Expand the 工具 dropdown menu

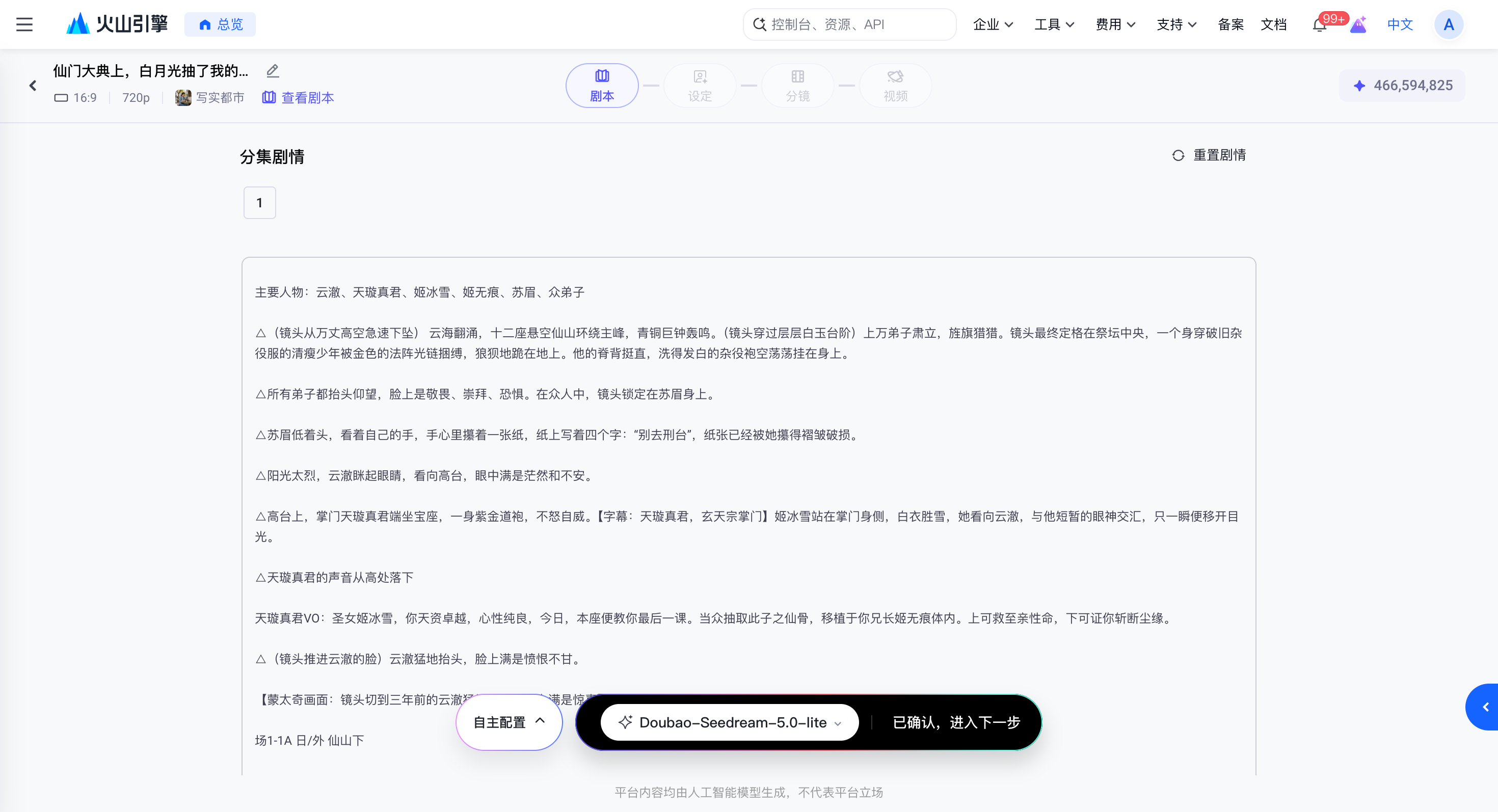click(x=1054, y=24)
